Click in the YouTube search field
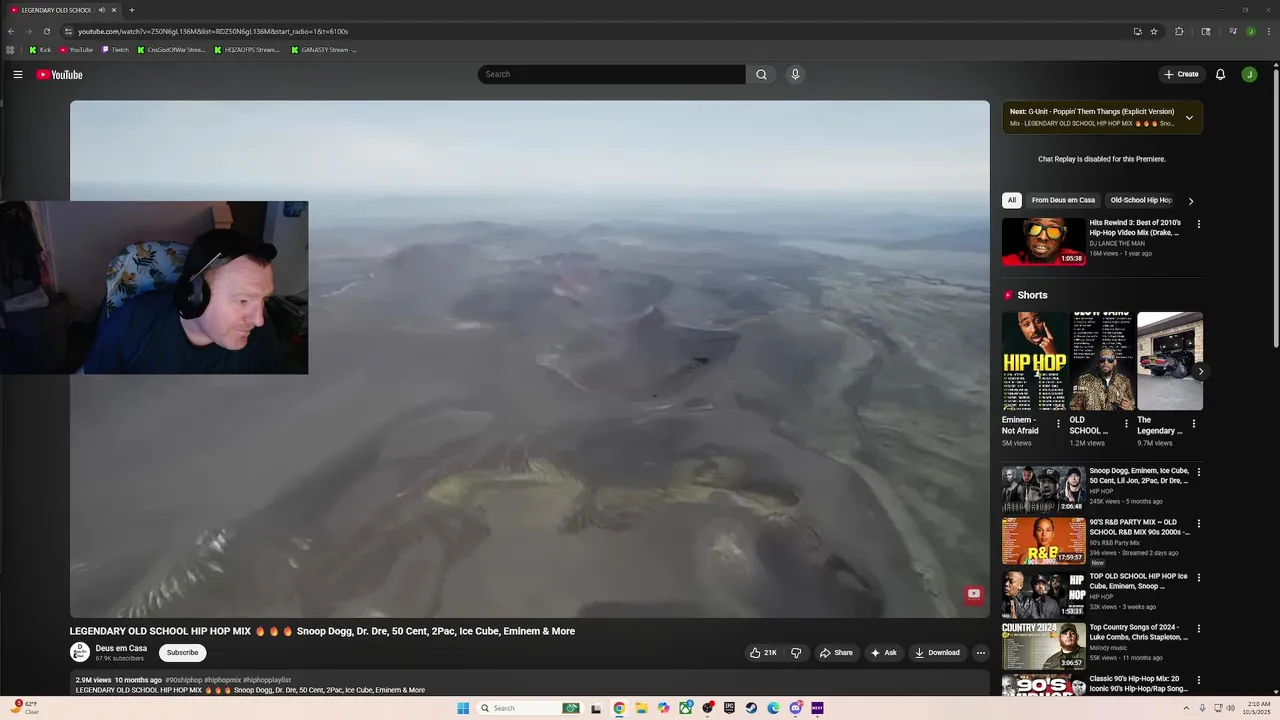 [611, 74]
